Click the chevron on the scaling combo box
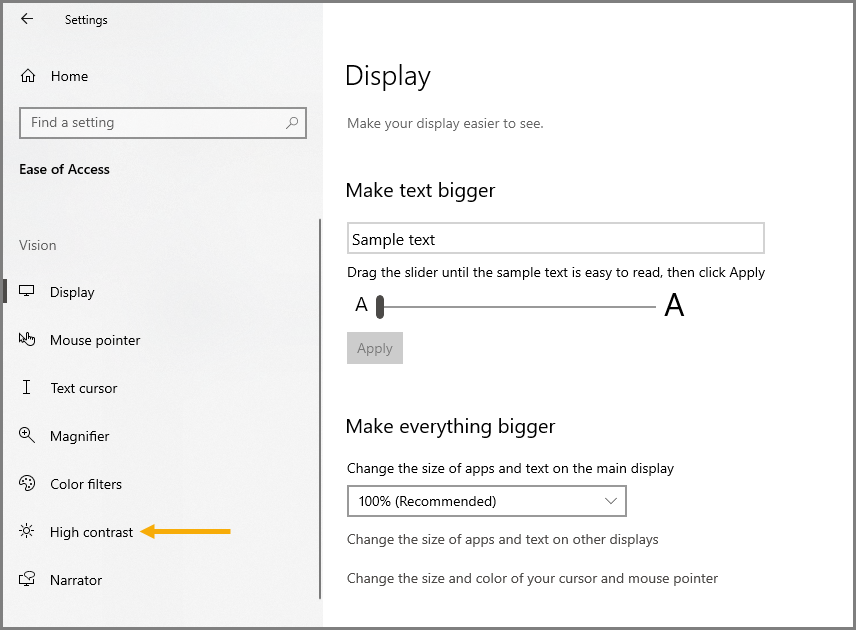This screenshot has height=630, width=856. pyautogui.click(x=611, y=501)
